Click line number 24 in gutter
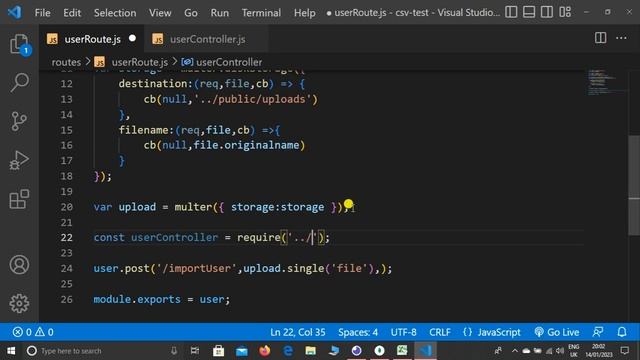This screenshot has width=640, height=360. click(x=67, y=268)
